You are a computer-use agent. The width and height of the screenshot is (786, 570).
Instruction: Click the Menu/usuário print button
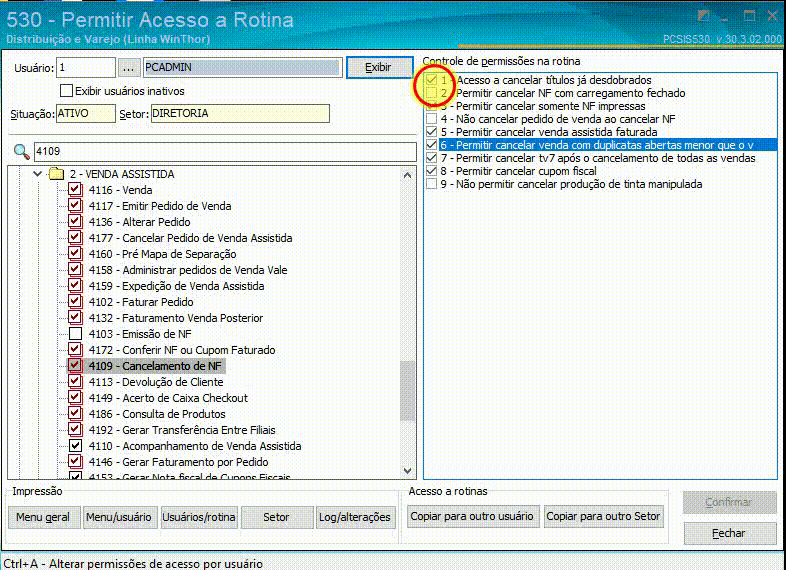[119, 517]
